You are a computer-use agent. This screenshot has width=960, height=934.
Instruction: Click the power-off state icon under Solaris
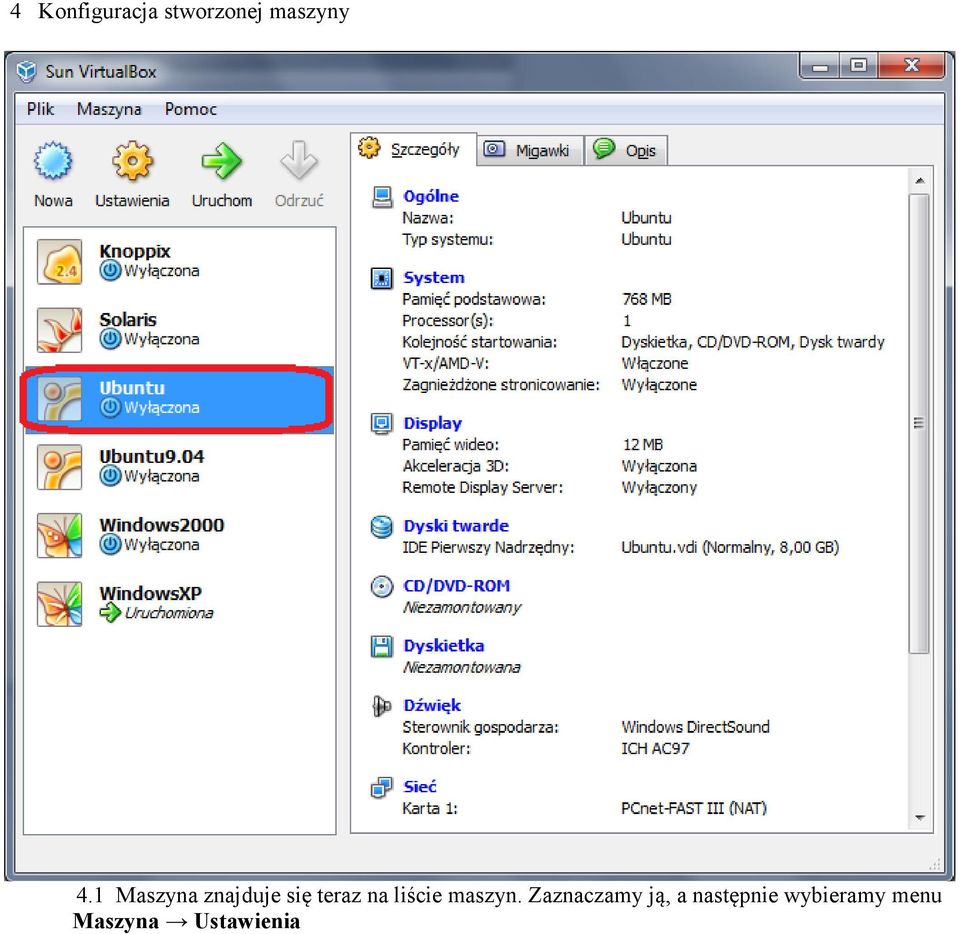coord(110,338)
